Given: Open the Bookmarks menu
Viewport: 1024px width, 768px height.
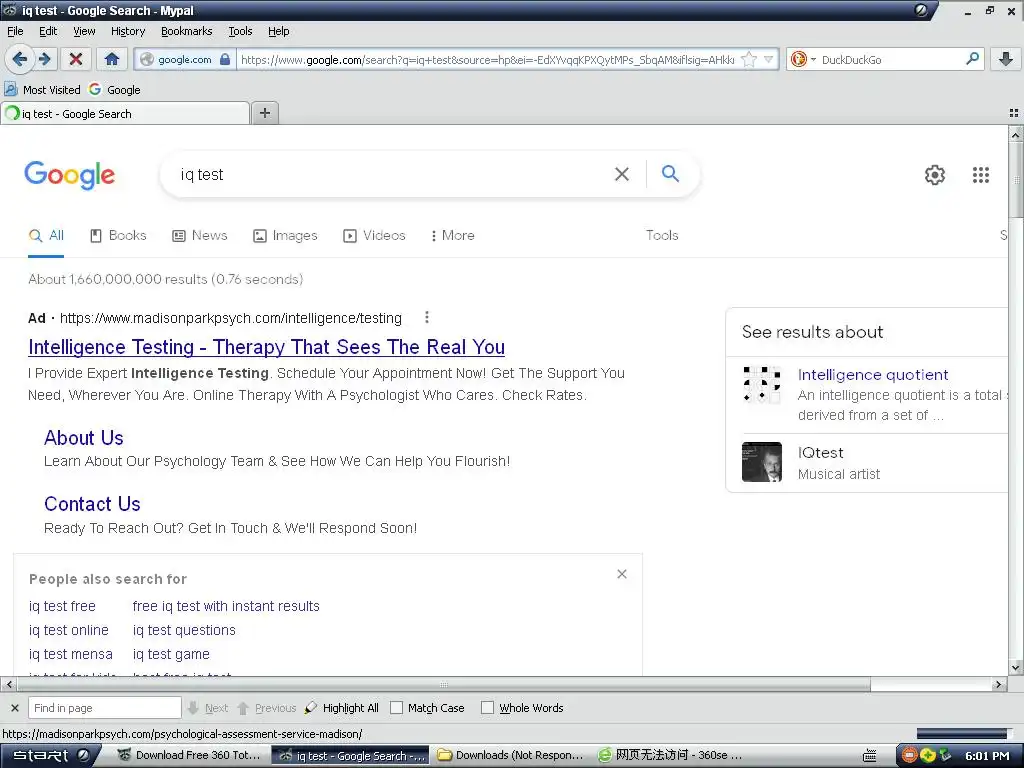Looking at the screenshot, I should (187, 31).
